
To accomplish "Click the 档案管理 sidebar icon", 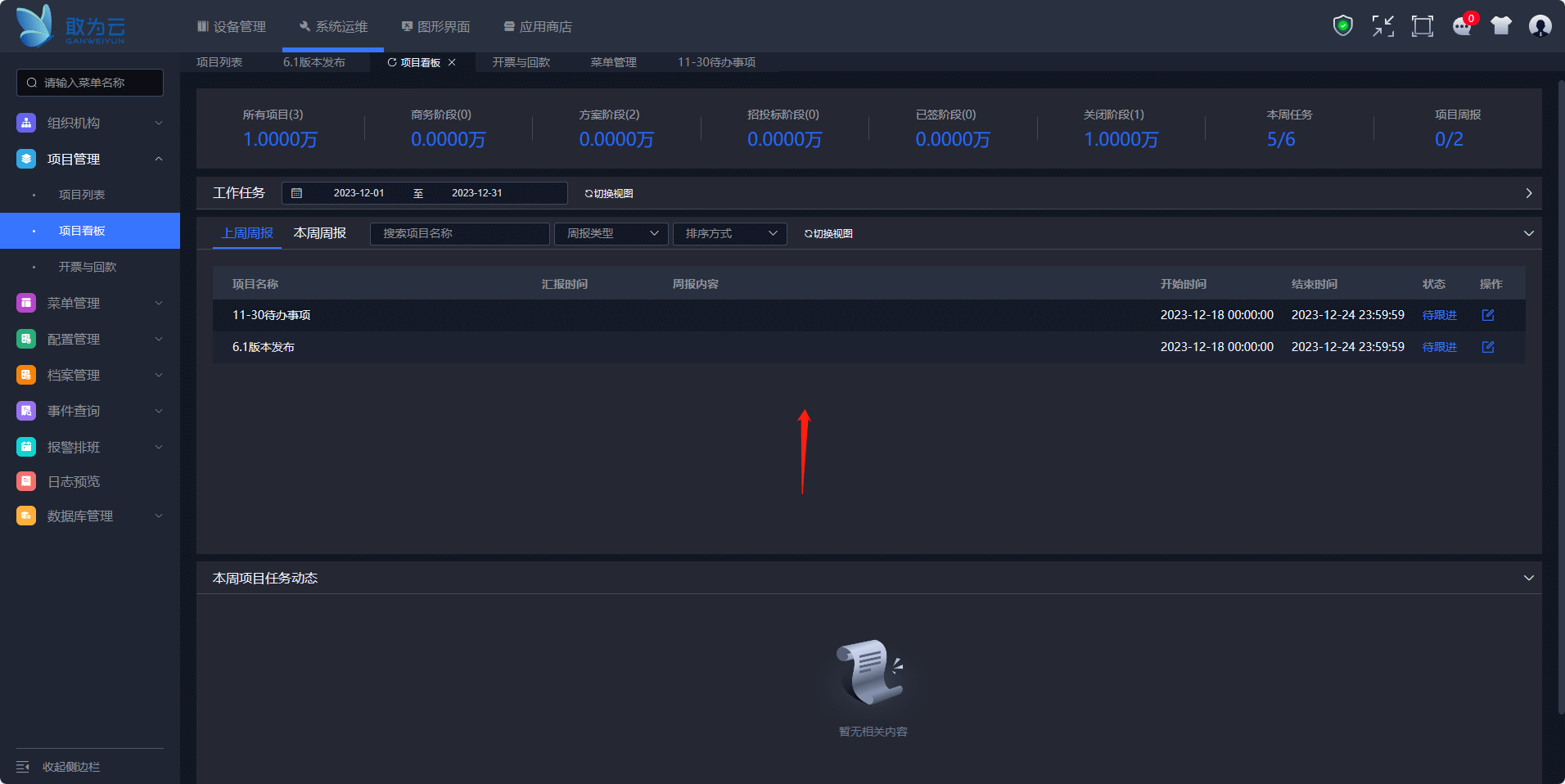I will 26,375.
